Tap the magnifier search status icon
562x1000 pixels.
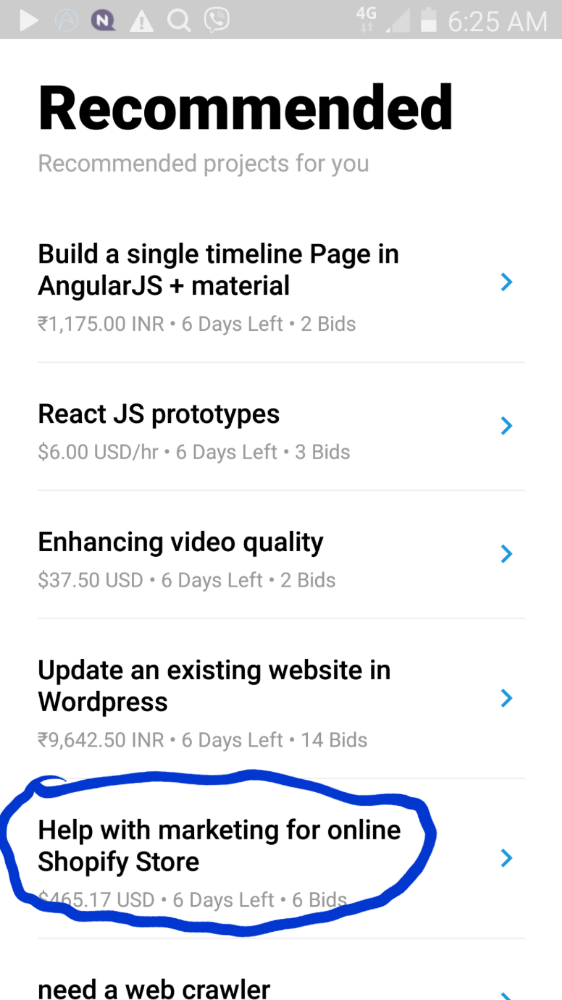coord(179,21)
